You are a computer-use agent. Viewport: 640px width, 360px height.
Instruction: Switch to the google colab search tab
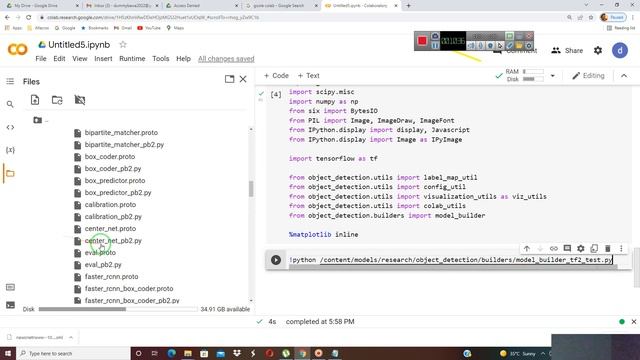click(x=281, y=6)
